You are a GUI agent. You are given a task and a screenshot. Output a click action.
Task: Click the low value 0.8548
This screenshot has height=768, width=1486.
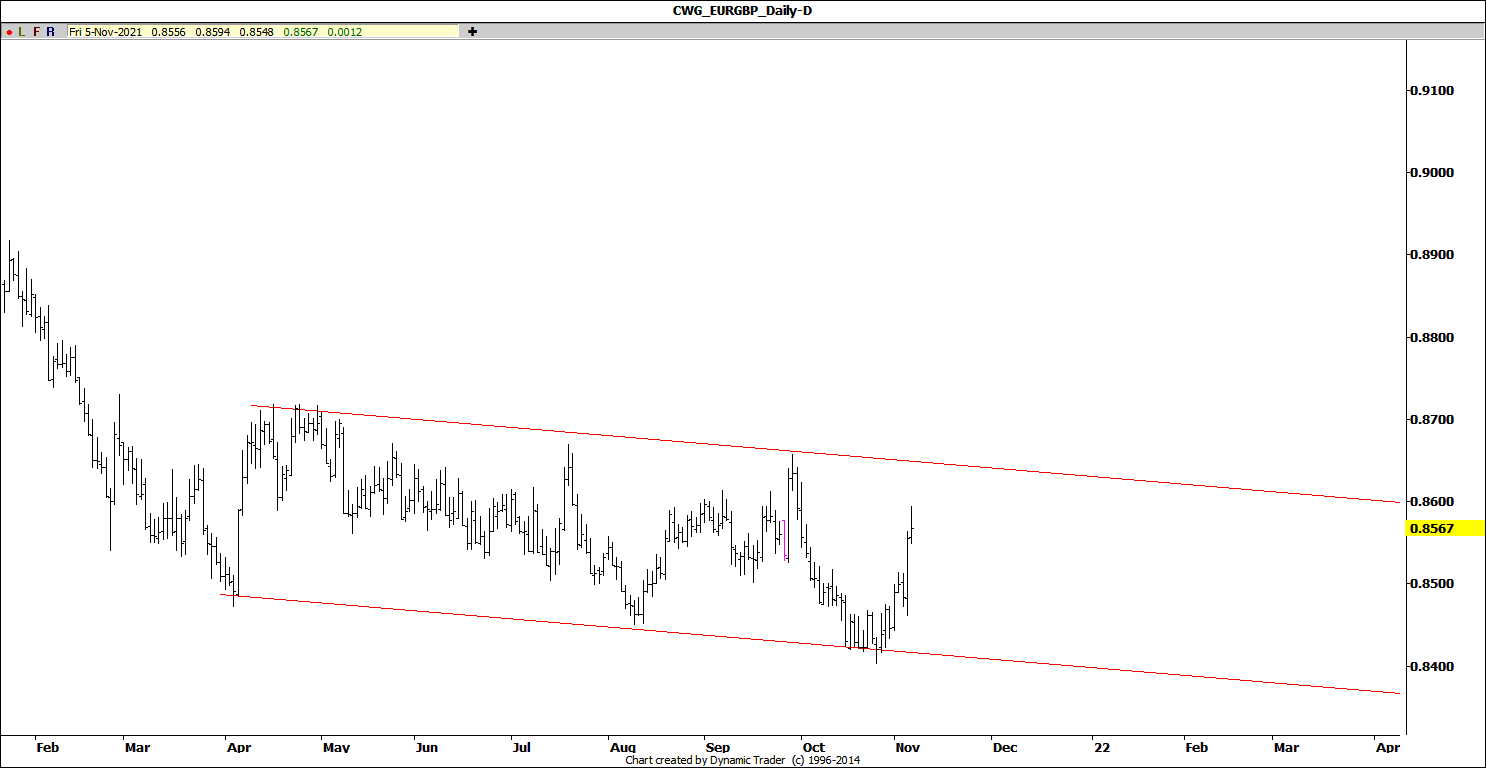pyautogui.click(x=256, y=32)
